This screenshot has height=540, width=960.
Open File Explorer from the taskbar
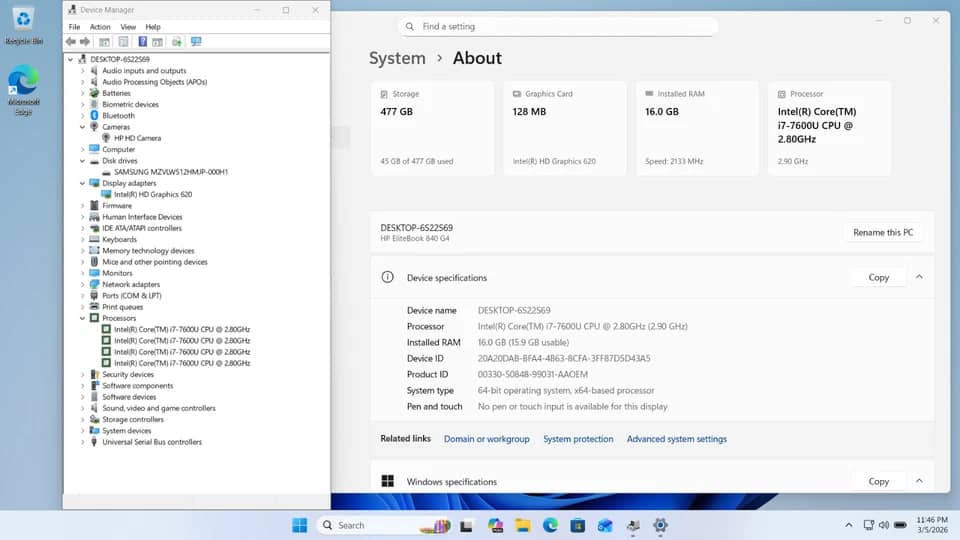[x=522, y=525]
